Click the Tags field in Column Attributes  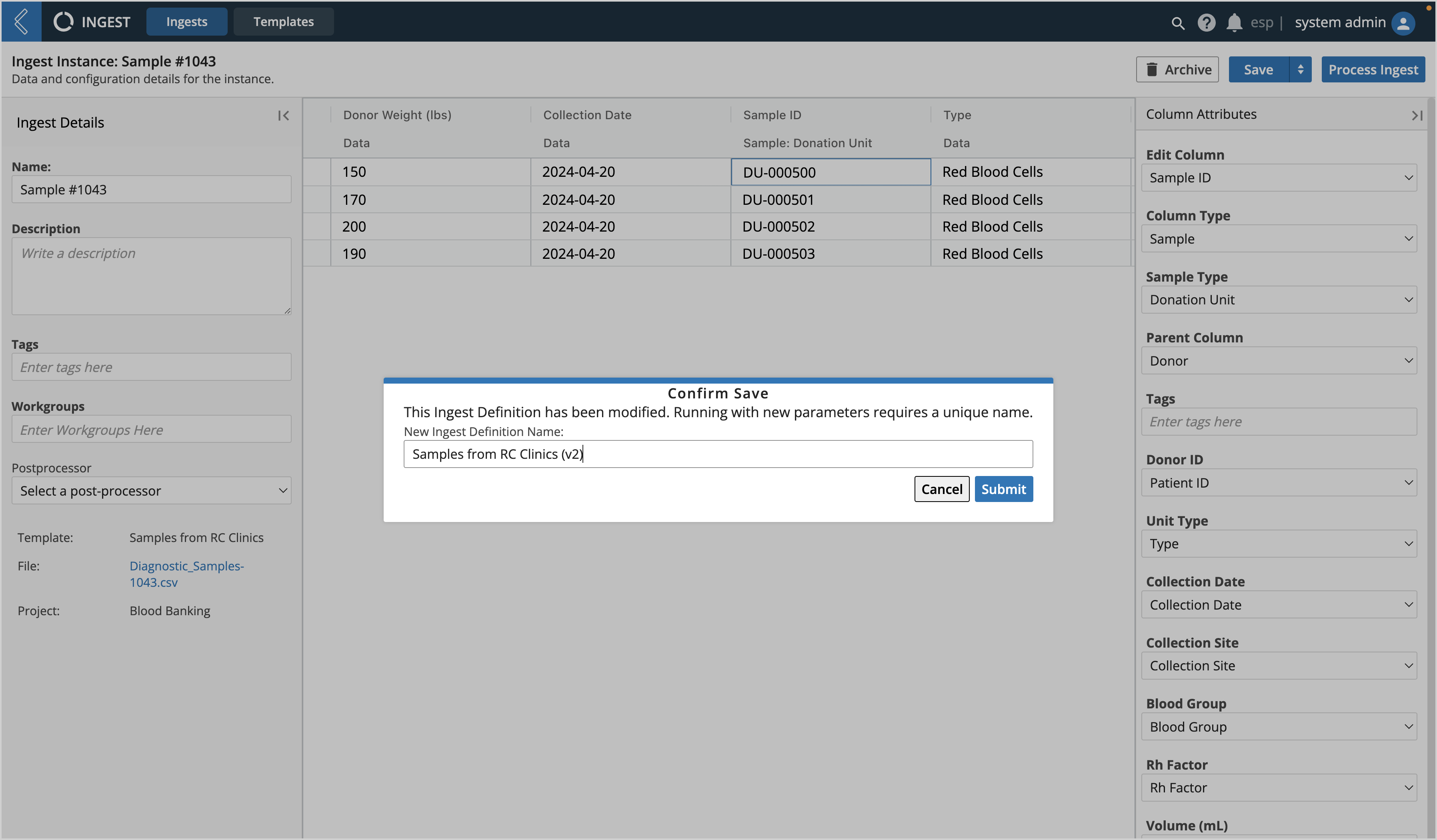pyautogui.click(x=1279, y=422)
